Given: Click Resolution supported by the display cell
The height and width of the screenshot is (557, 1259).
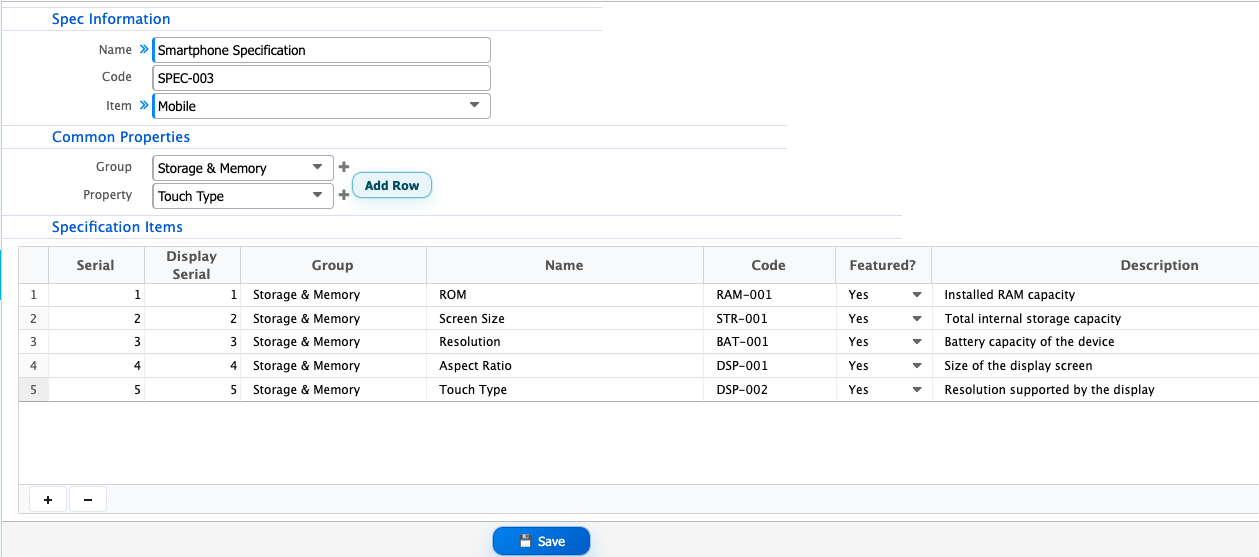Looking at the screenshot, I should coord(1095,390).
